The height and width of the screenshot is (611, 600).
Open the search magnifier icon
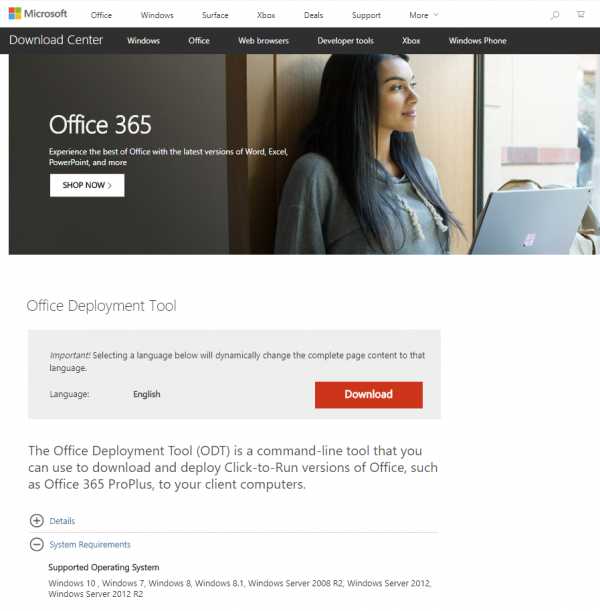(555, 15)
